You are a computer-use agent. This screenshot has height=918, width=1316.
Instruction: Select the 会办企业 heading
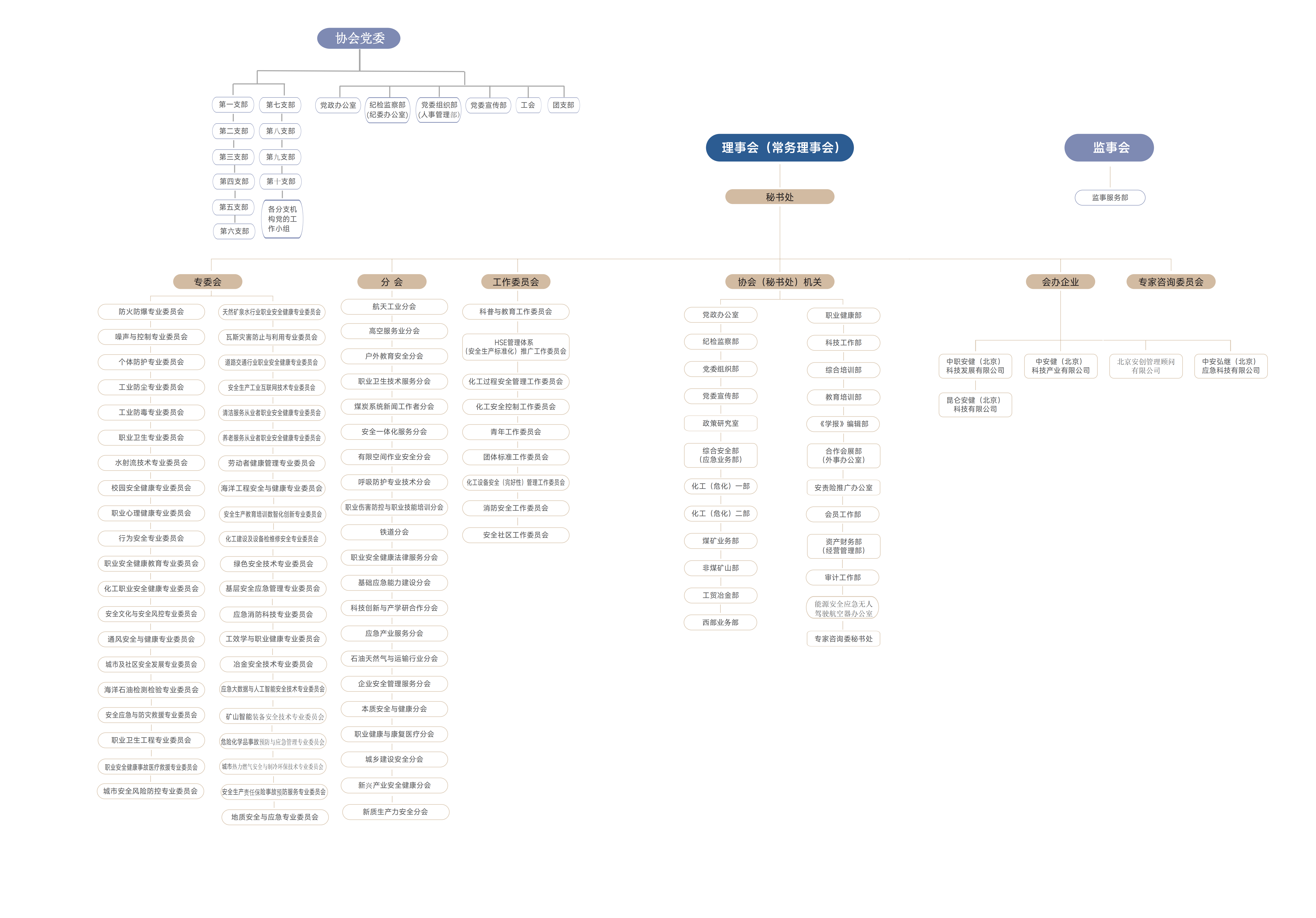[x=1060, y=282]
